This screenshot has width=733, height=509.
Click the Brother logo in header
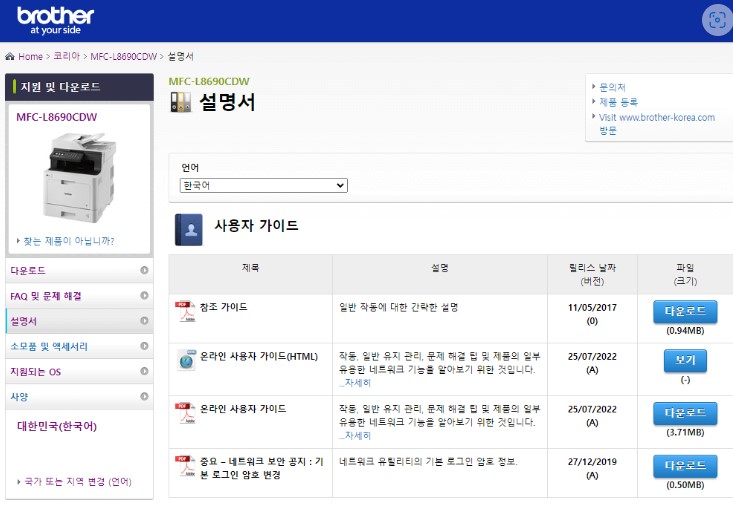pyautogui.click(x=56, y=21)
